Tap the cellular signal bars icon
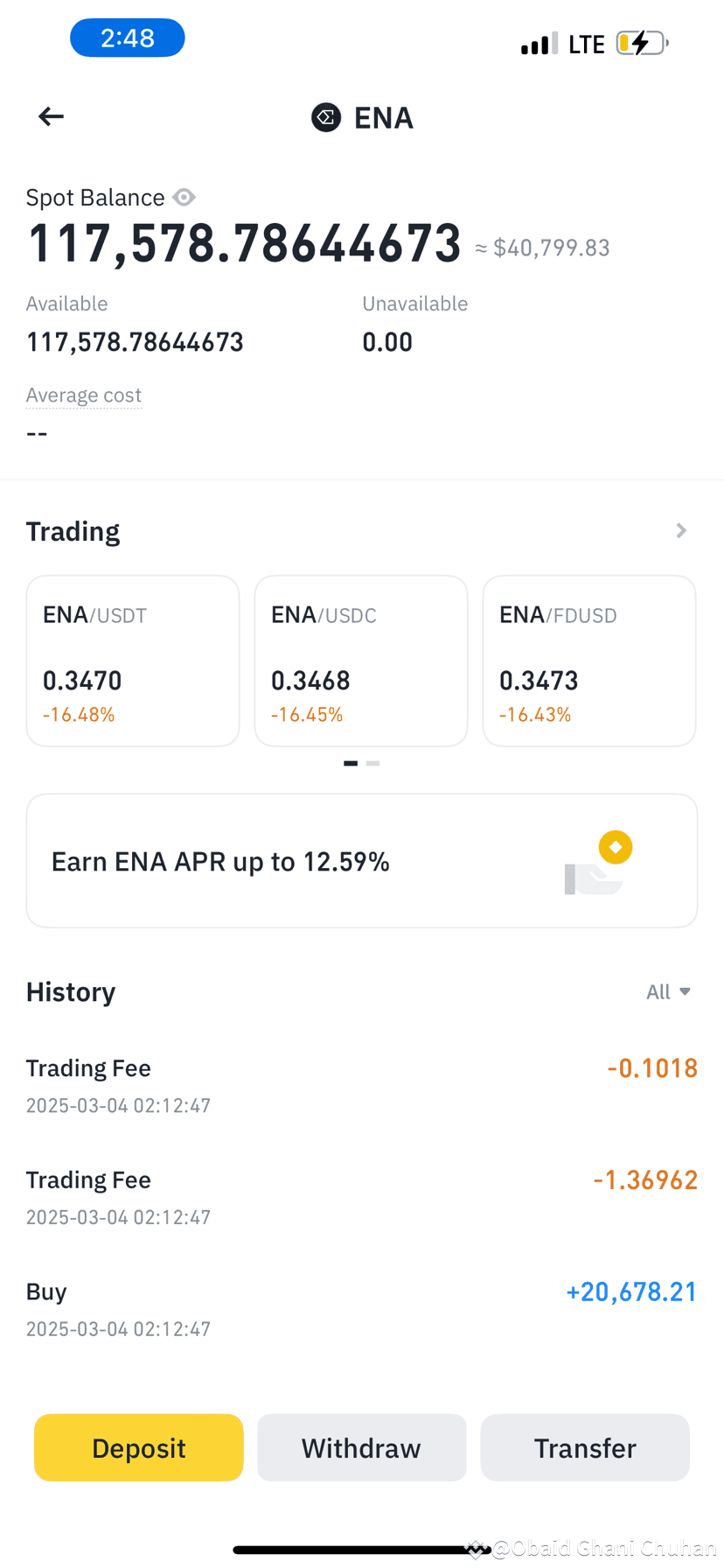This screenshot has height=1568, width=724. (x=539, y=44)
